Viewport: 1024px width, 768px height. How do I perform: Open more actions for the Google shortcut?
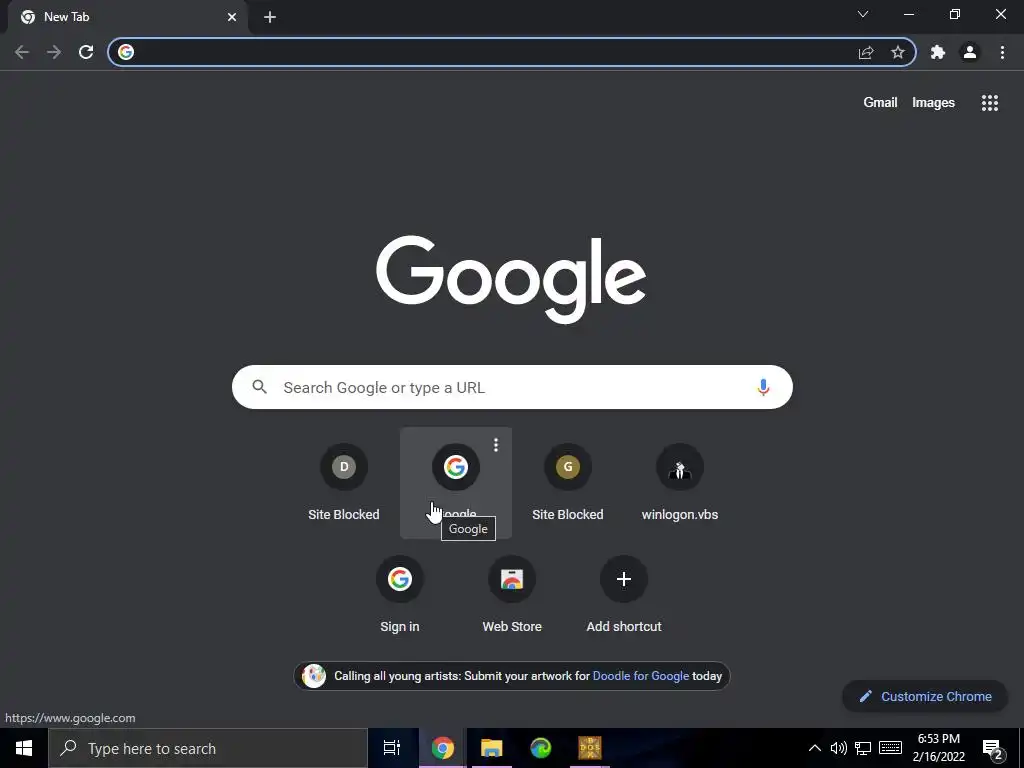[x=496, y=445]
